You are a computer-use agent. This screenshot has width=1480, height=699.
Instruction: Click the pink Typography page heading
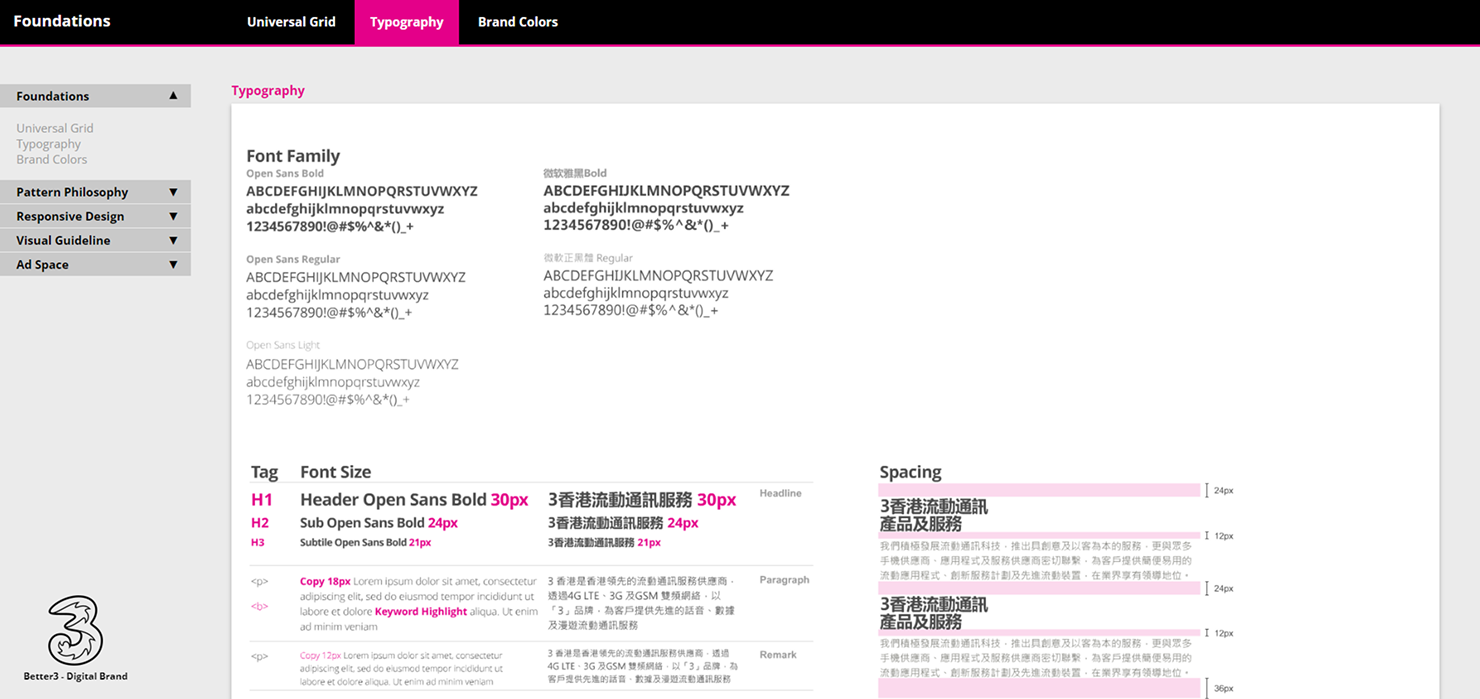click(268, 90)
